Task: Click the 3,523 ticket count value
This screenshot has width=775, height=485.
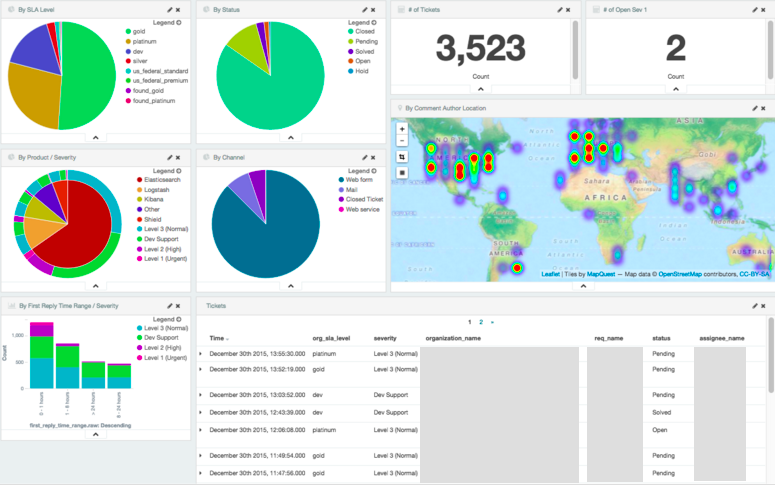Action: point(481,48)
